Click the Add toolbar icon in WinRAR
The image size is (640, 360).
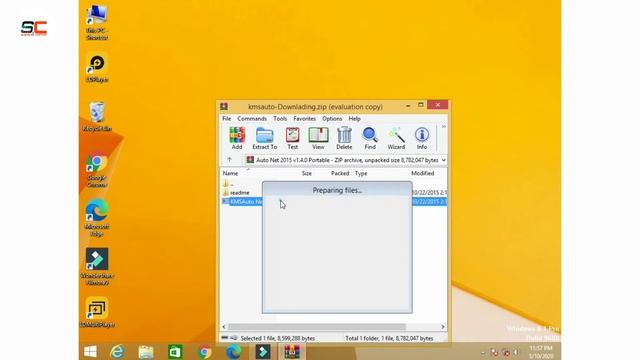(237, 138)
